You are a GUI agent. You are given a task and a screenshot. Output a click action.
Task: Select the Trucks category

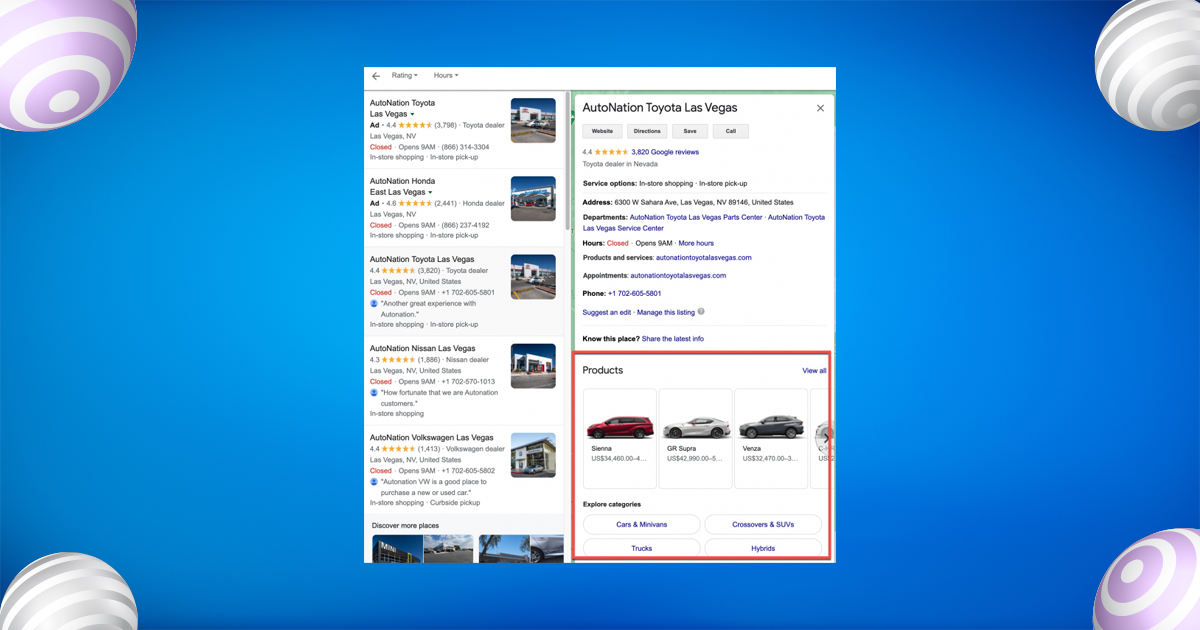point(642,548)
